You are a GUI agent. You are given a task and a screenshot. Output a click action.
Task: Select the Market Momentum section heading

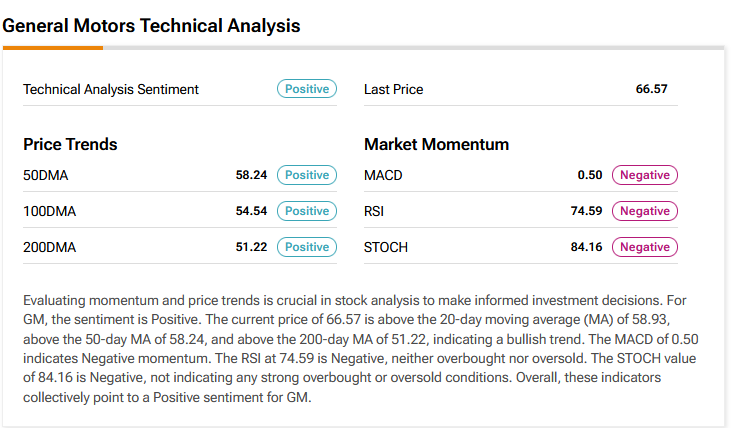click(x=436, y=144)
